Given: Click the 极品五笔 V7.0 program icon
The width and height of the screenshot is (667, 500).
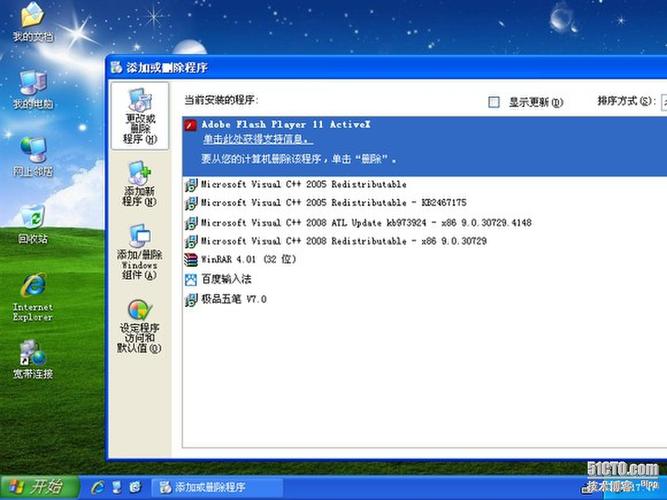Looking at the screenshot, I should point(191,300).
